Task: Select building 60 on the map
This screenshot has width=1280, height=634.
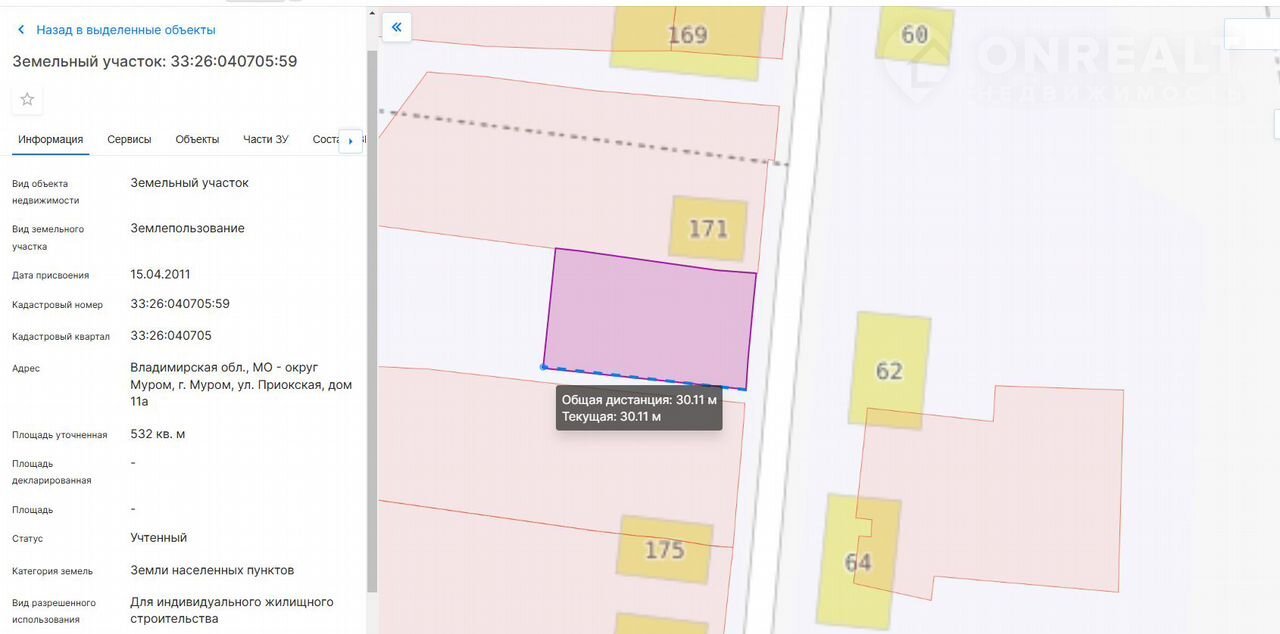Action: click(x=914, y=34)
